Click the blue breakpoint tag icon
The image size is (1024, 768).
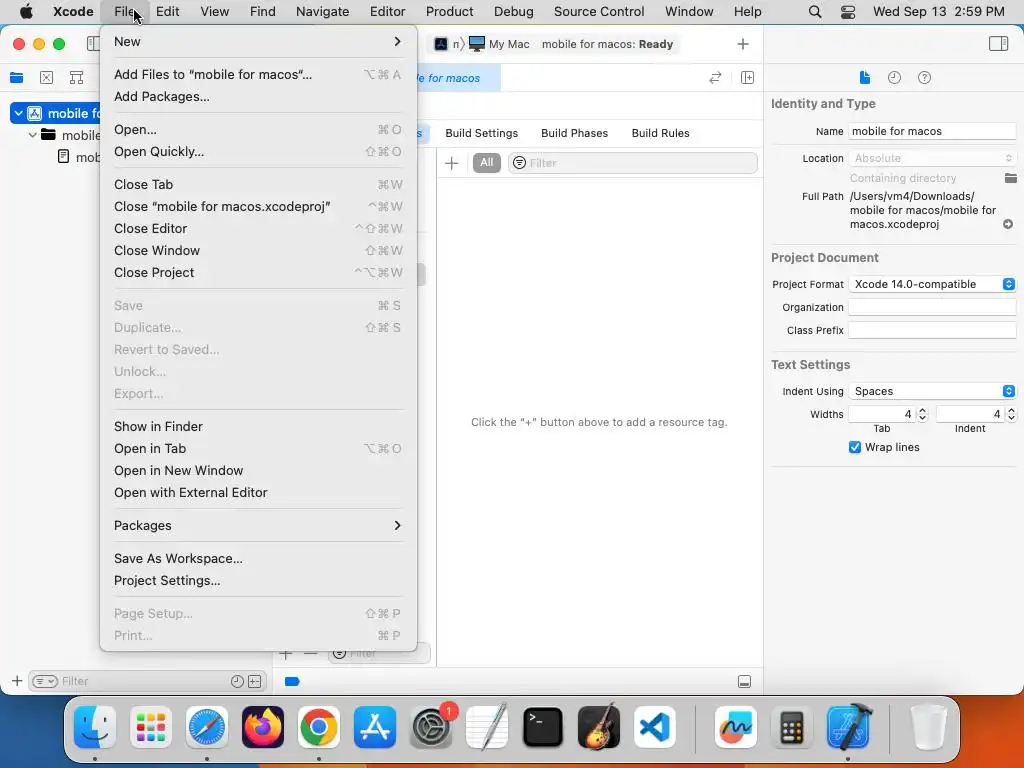point(292,681)
